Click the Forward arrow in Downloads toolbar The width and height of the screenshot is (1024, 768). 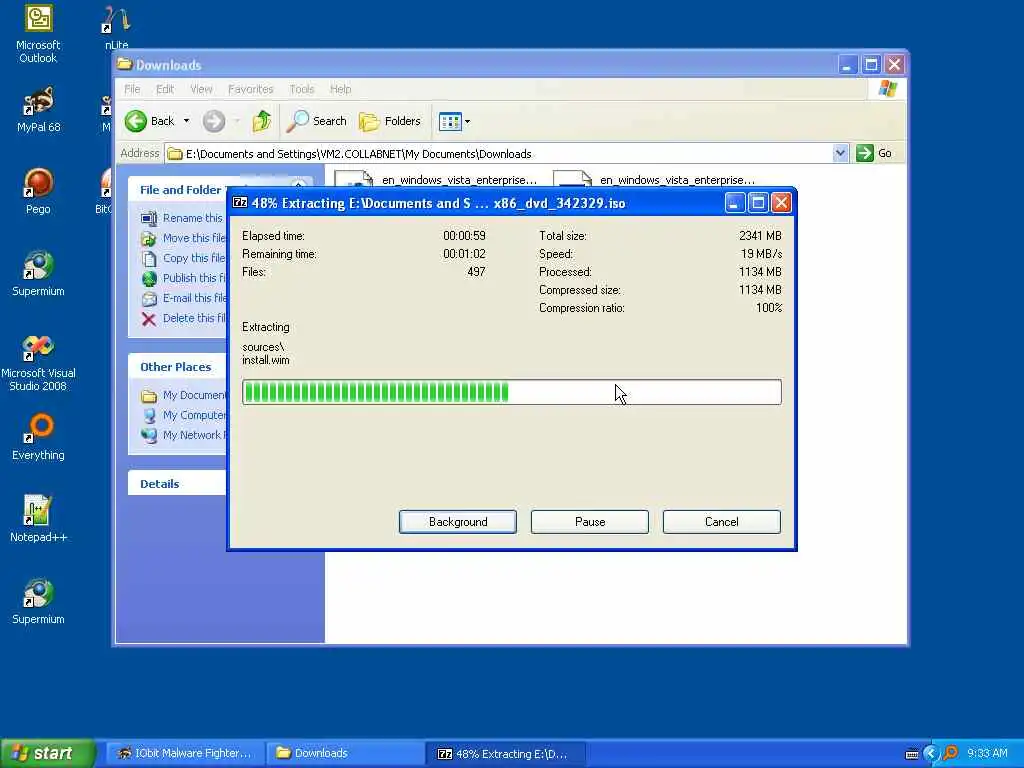coord(214,121)
